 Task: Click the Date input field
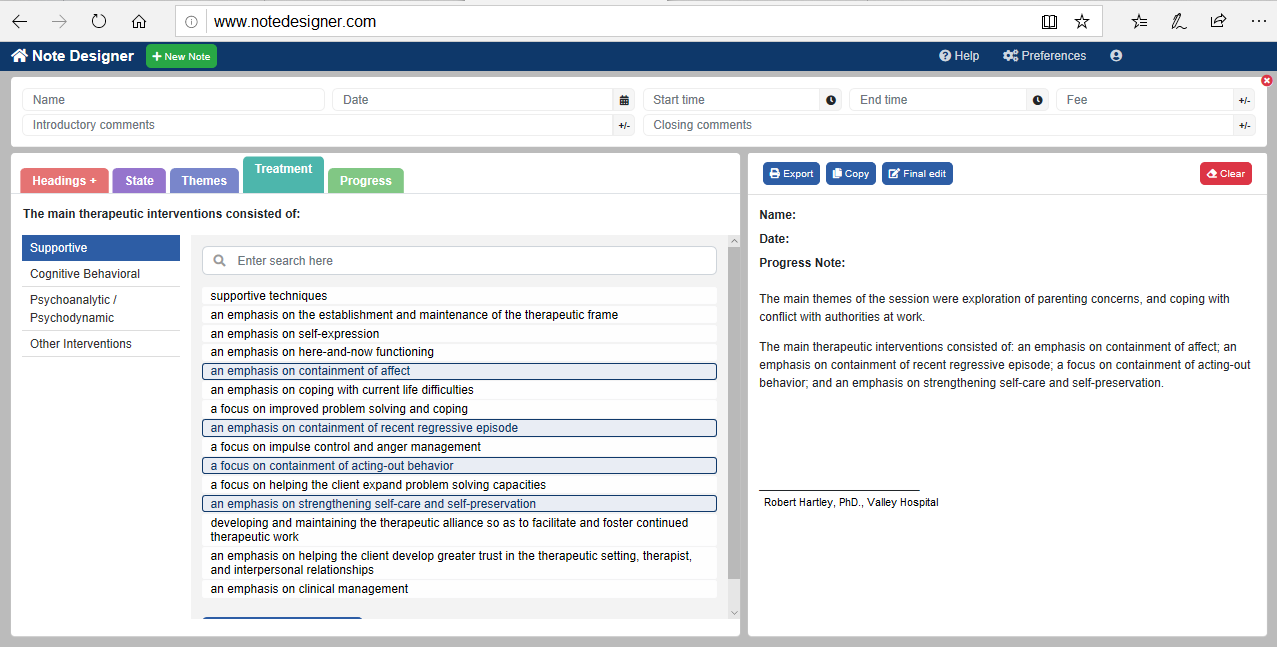(473, 100)
